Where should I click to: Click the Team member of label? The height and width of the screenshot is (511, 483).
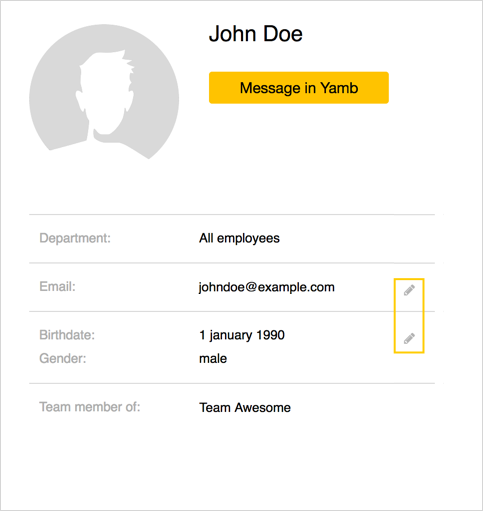click(90, 407)
